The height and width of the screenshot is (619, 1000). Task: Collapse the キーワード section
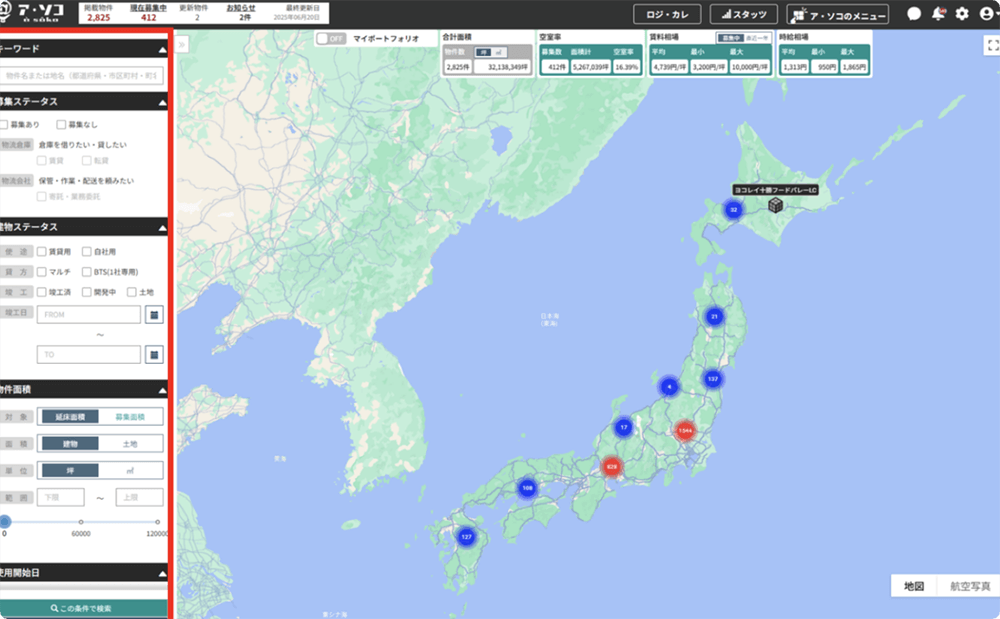(162, 49)
